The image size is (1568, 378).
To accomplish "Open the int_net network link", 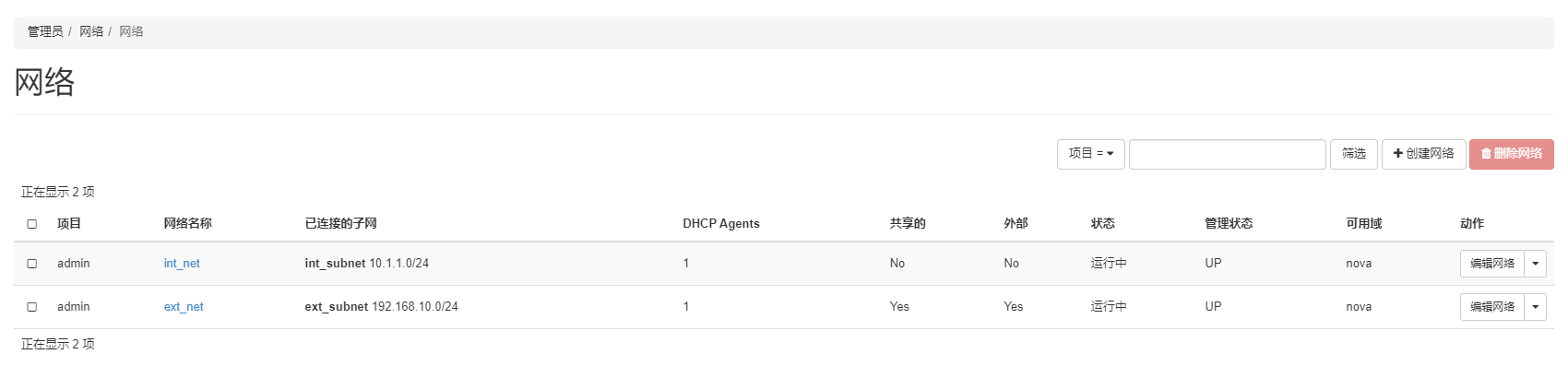I will coord(182,264).
